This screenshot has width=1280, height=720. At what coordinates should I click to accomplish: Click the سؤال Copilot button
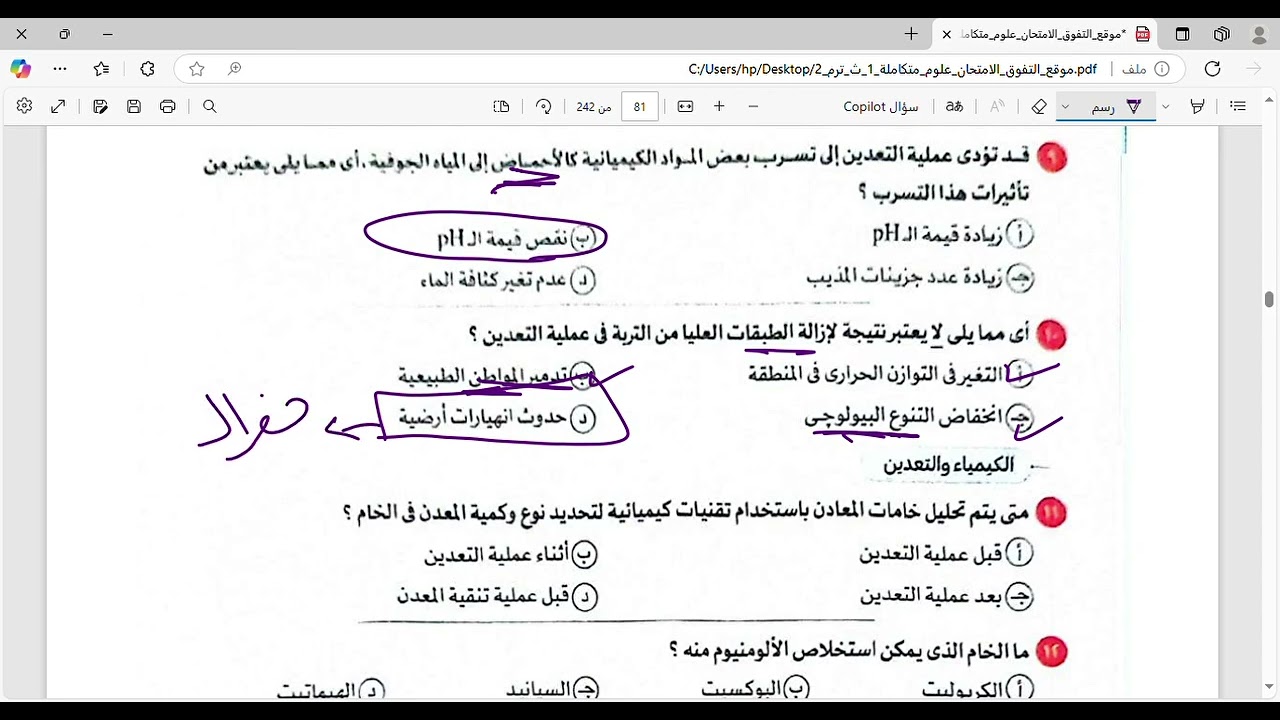(881, 106)
